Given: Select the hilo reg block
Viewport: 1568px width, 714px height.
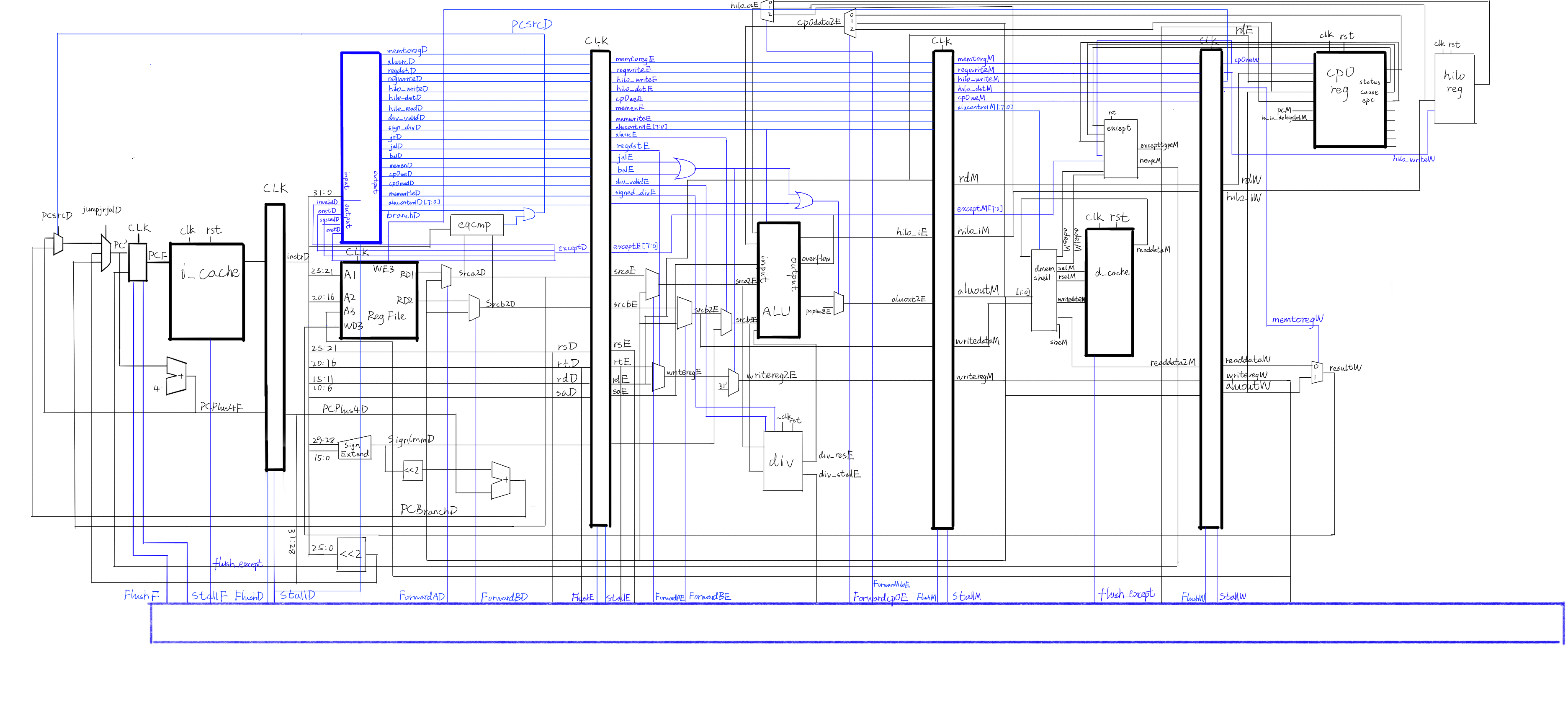Looking at the screenshot, I should 1455,88.
